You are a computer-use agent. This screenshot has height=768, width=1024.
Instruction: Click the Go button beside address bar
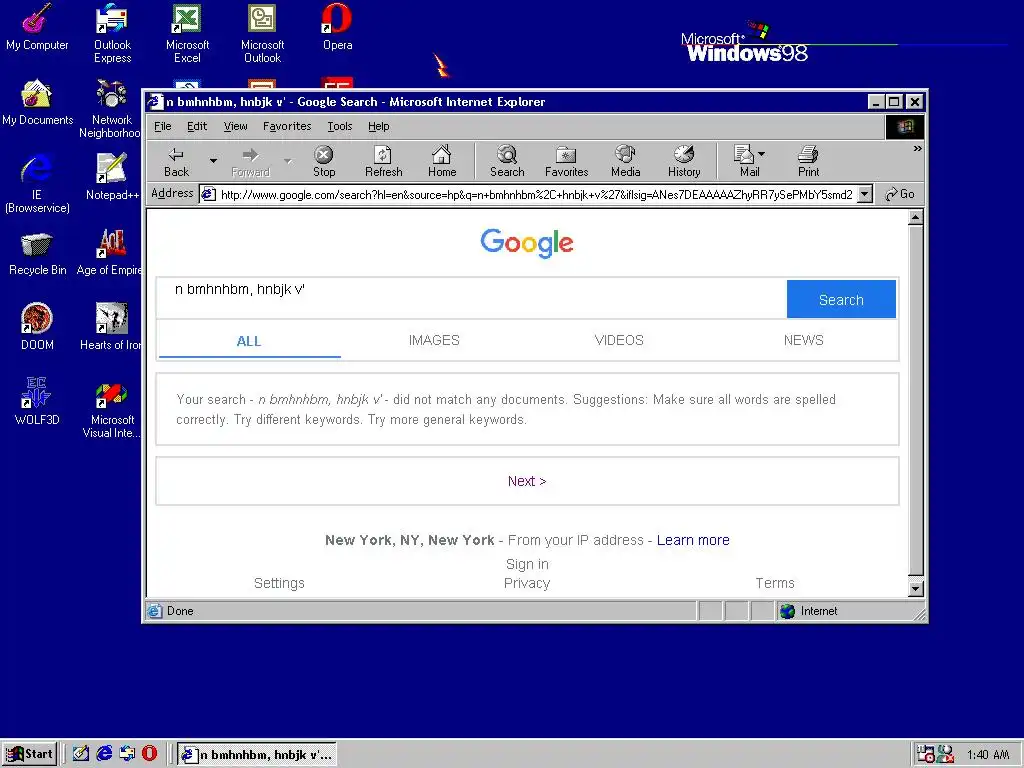(900, 194)
